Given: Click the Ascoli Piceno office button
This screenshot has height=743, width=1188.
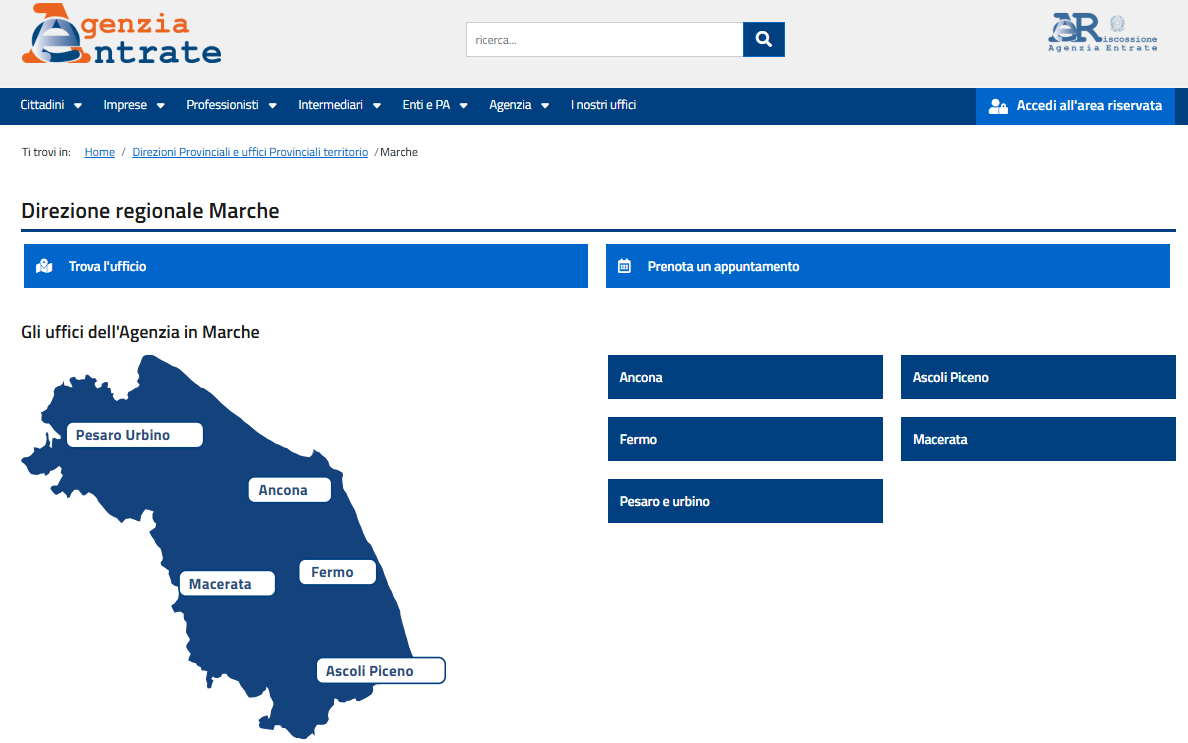Looking at the screenshot, I should click(1038, 377).
